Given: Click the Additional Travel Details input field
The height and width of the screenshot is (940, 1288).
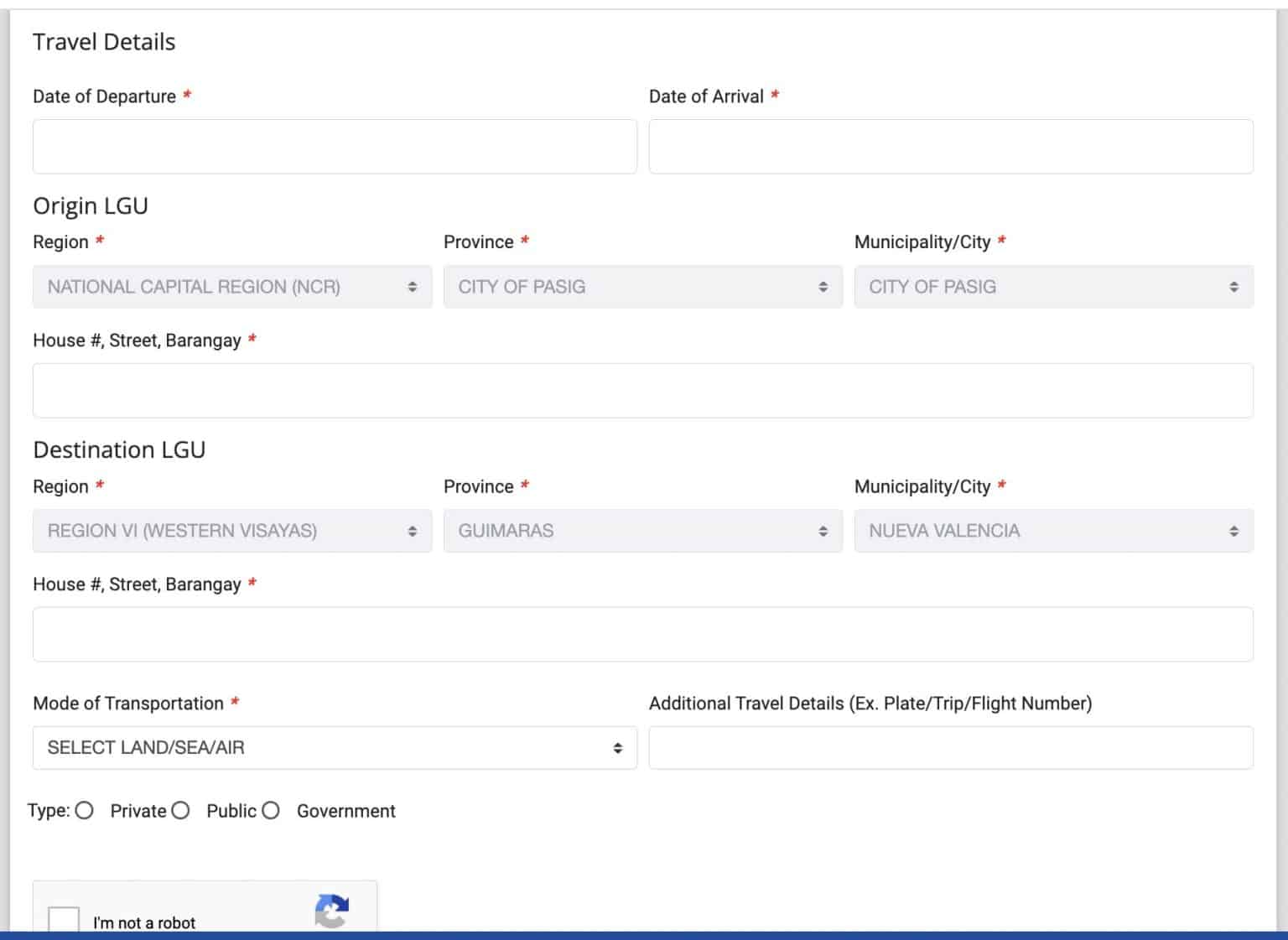Looking at the screenshot, I should click(950, 748).
